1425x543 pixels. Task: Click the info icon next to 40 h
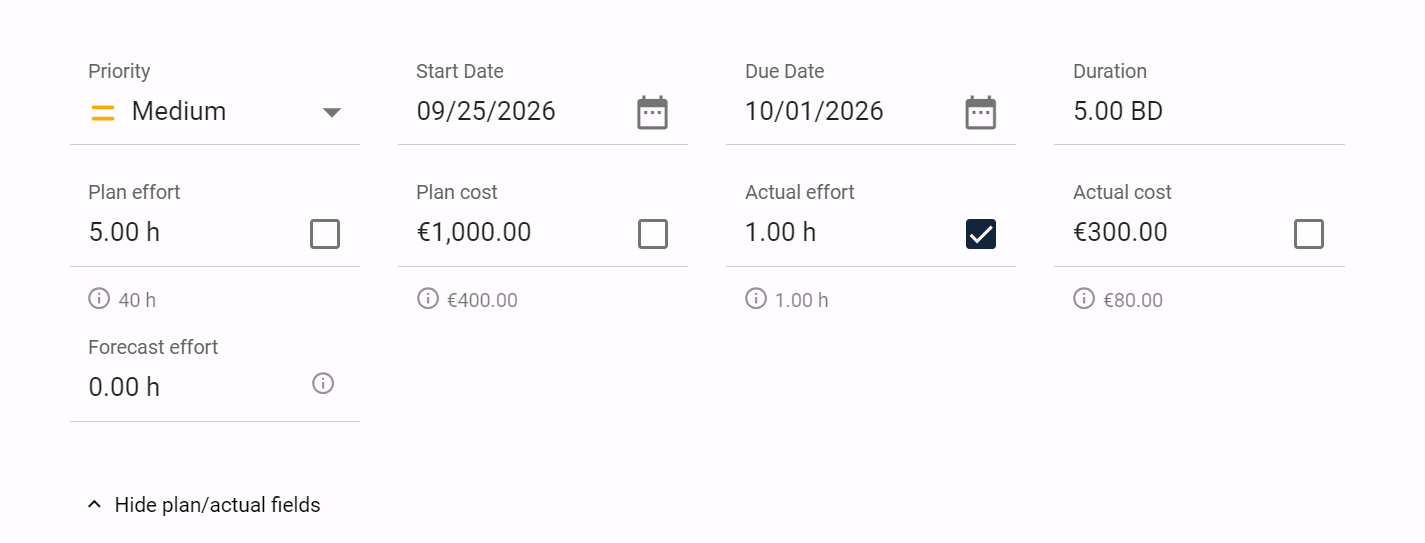(99, 298)
